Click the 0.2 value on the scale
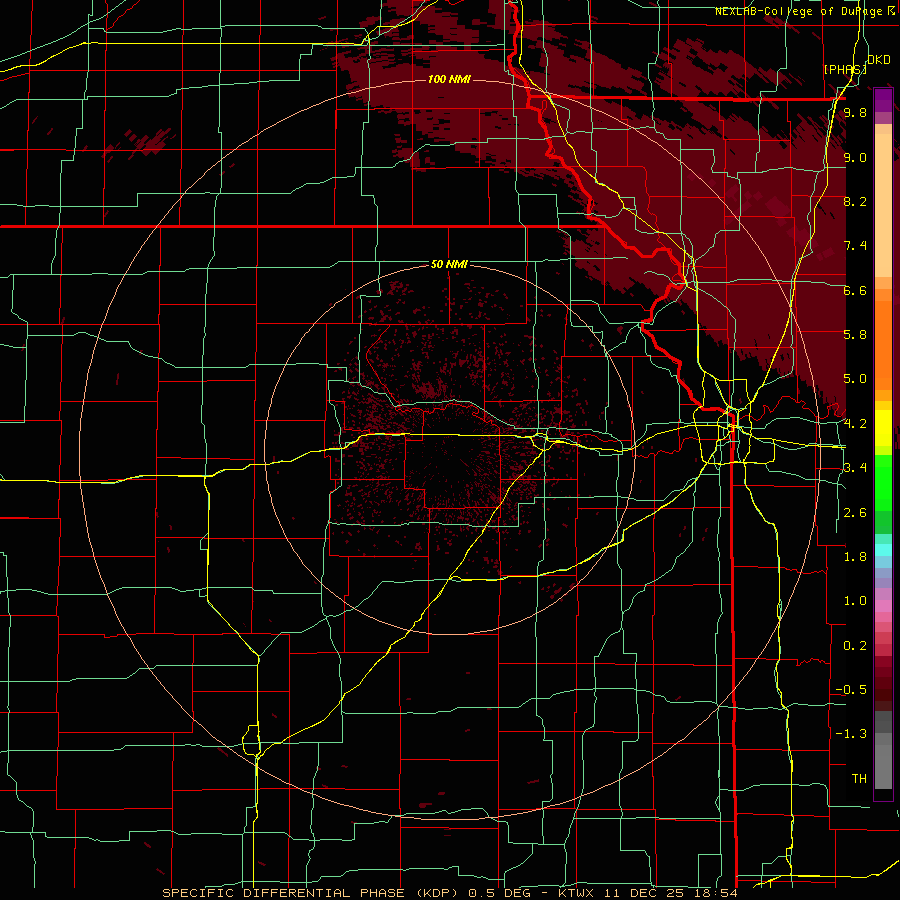900x900 pixels. point(855,646)
